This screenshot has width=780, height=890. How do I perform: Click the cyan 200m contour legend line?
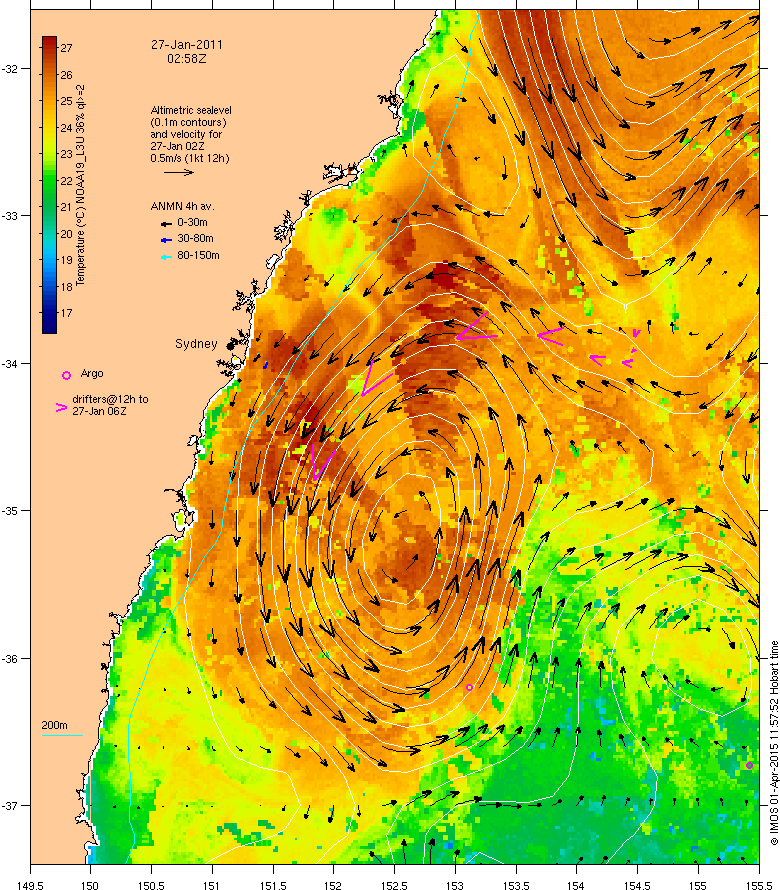(x=62, y=736)
